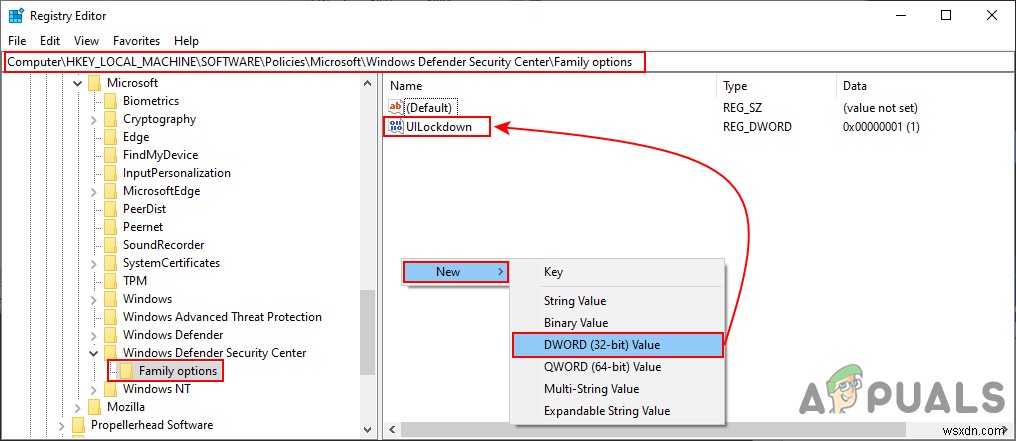Collapse the Windows Defender Security Center key
The height and width of the screenshot is (441, 1016).
point(93,353)
